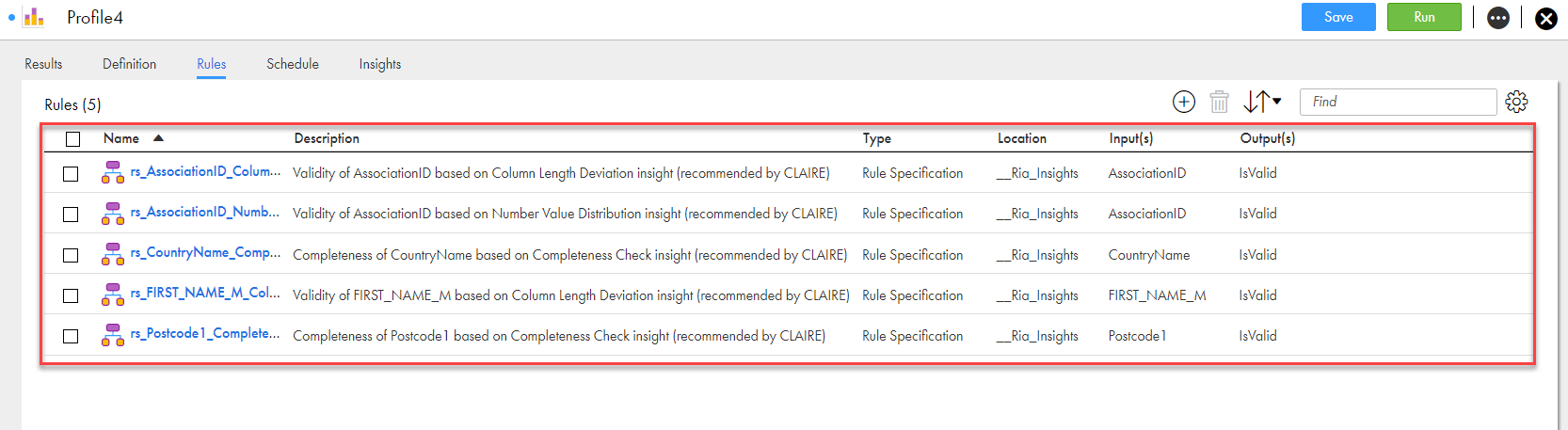
Task: Click the rs_AssociationID_Colum rule specification icon
Action: [x=113, y=172]
